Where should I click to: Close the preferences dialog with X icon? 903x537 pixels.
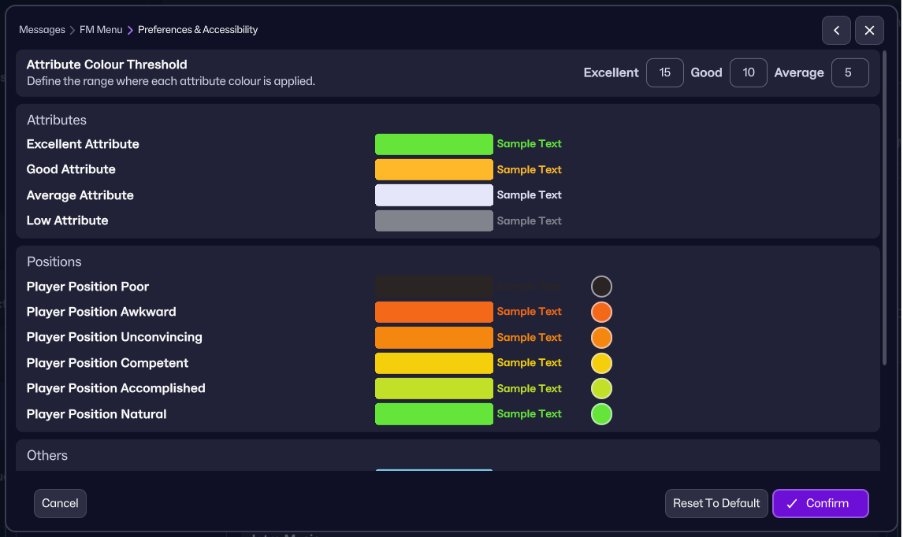coord(869,30)
